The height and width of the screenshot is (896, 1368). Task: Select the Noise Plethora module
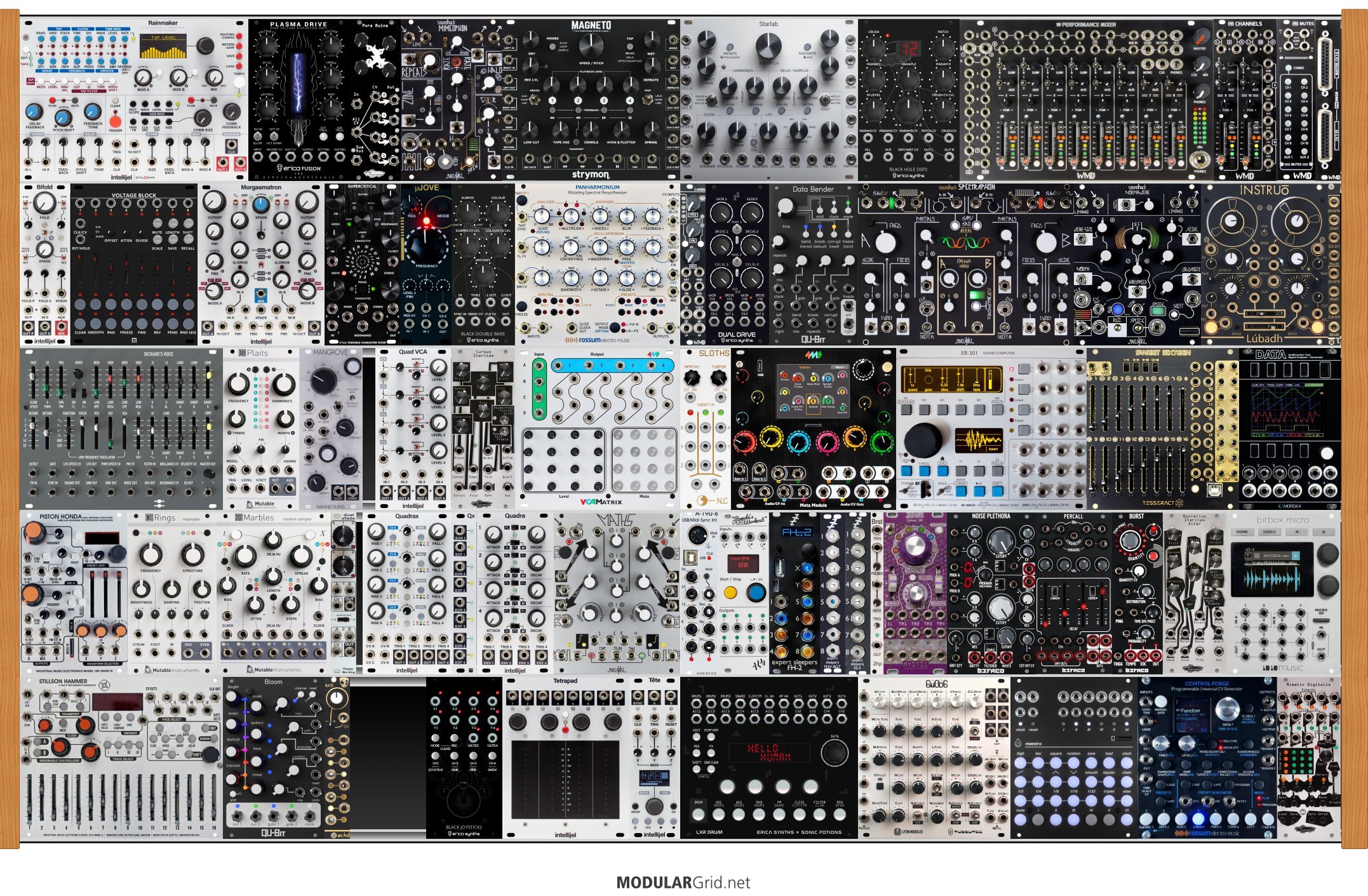[x=991, y=593]
